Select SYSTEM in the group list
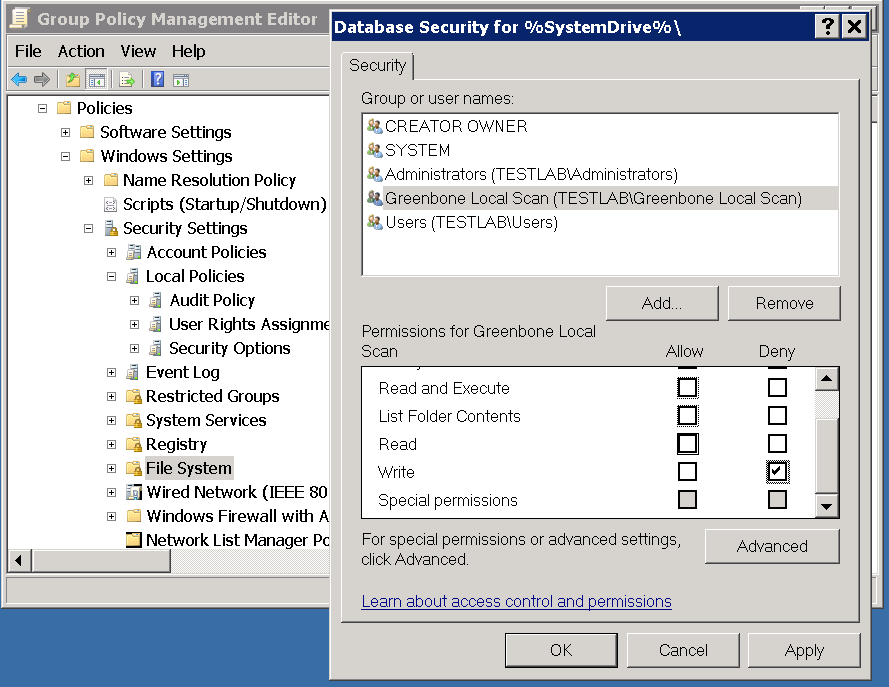The width and height of the screenshot is (889, 687). tap(417, 150)
